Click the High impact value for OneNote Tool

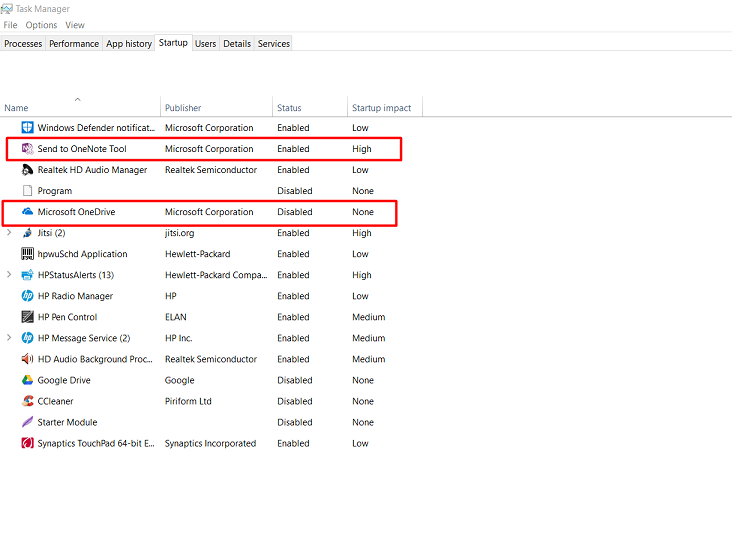point(362,148)
